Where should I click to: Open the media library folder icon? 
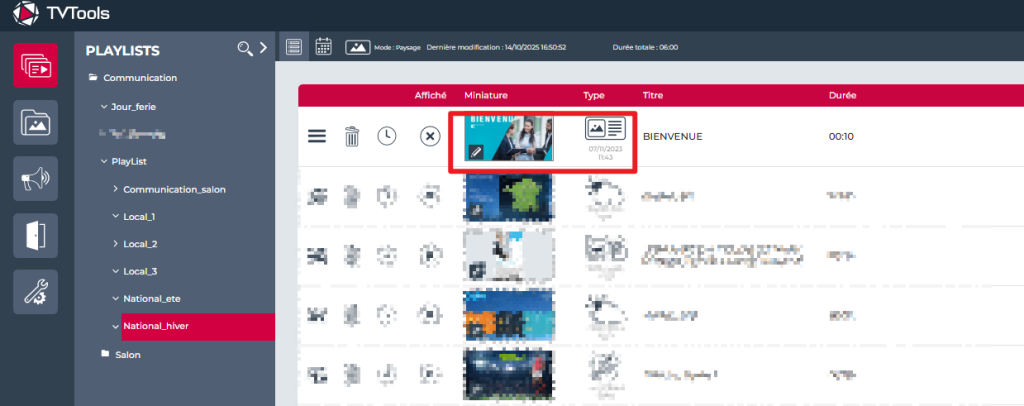[37, 123]
